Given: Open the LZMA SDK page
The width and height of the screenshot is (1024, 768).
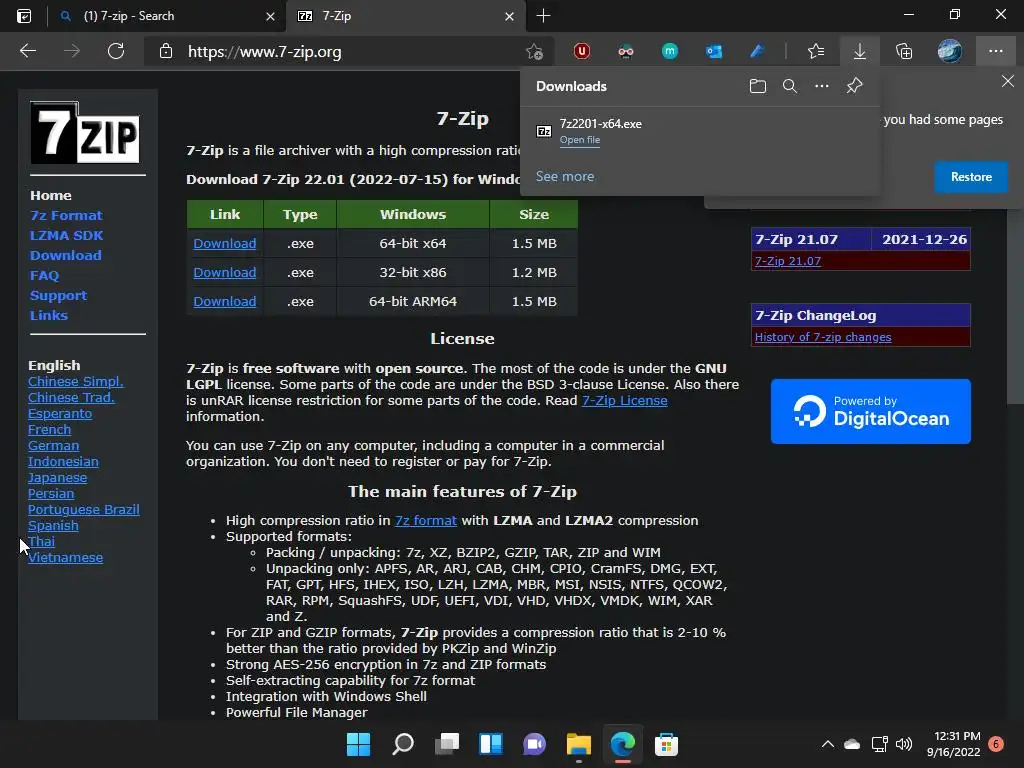Looking at the screenshot, I should tap(67, 235).
